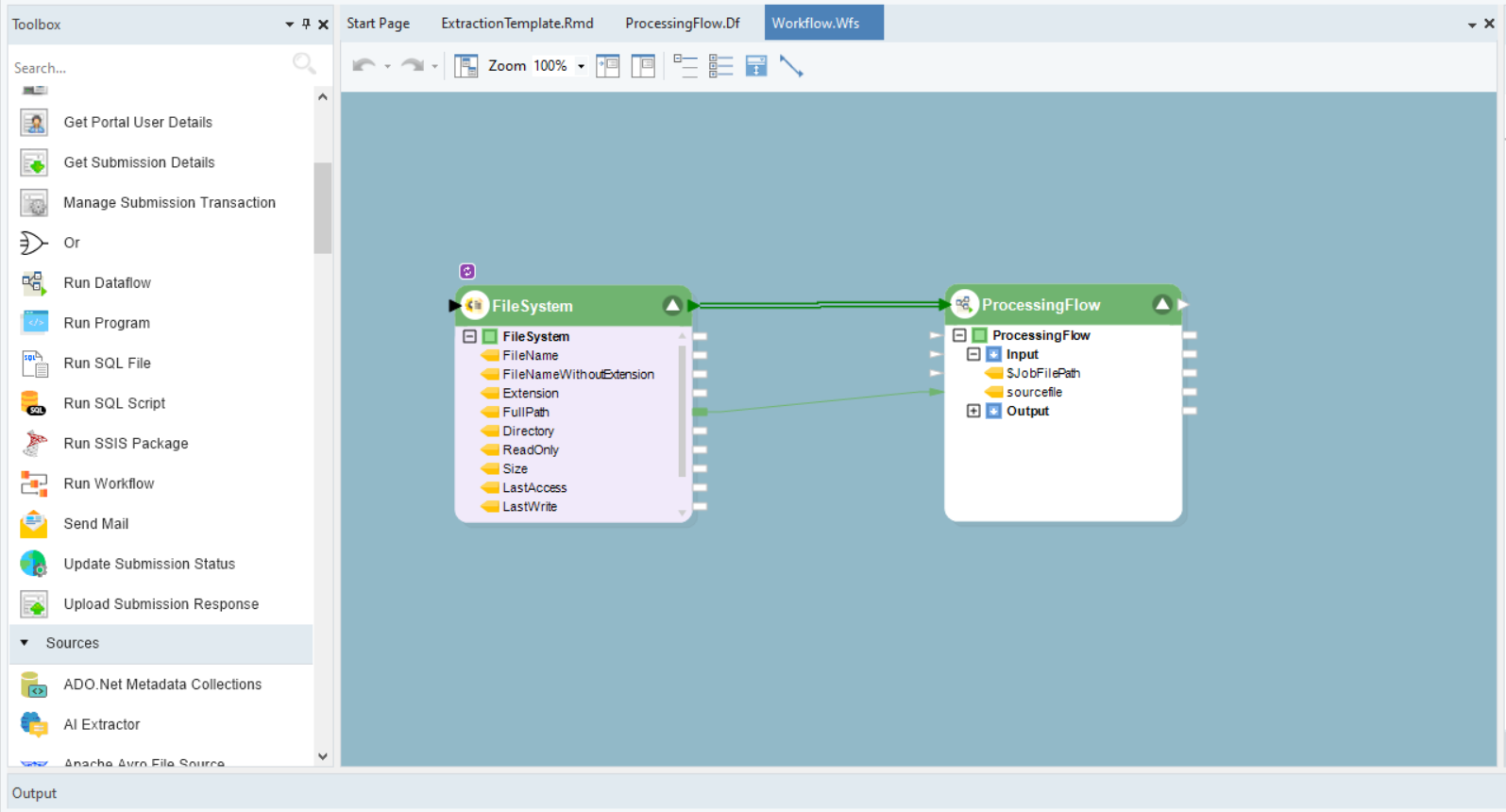1506x812 pixels.
Task: Open the ExtractionTemplate.Rmd tab
Action: pos(516,23)
